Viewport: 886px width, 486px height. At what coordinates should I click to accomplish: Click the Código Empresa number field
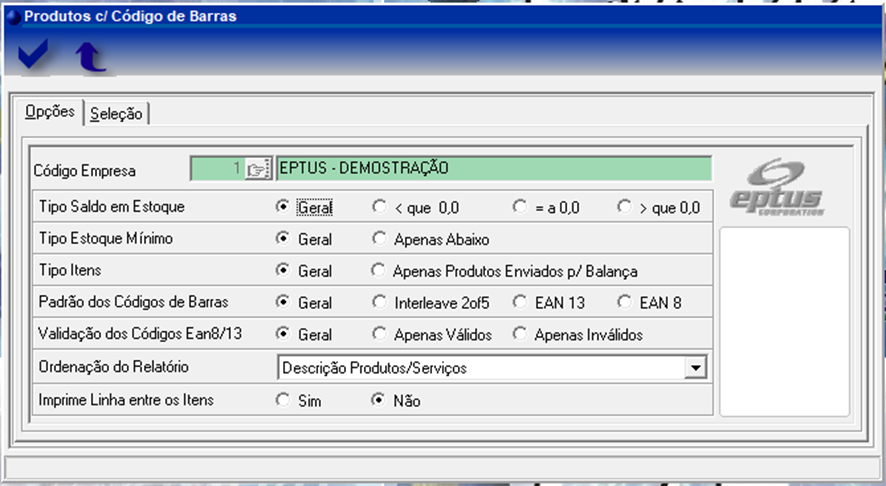[217, 168]
